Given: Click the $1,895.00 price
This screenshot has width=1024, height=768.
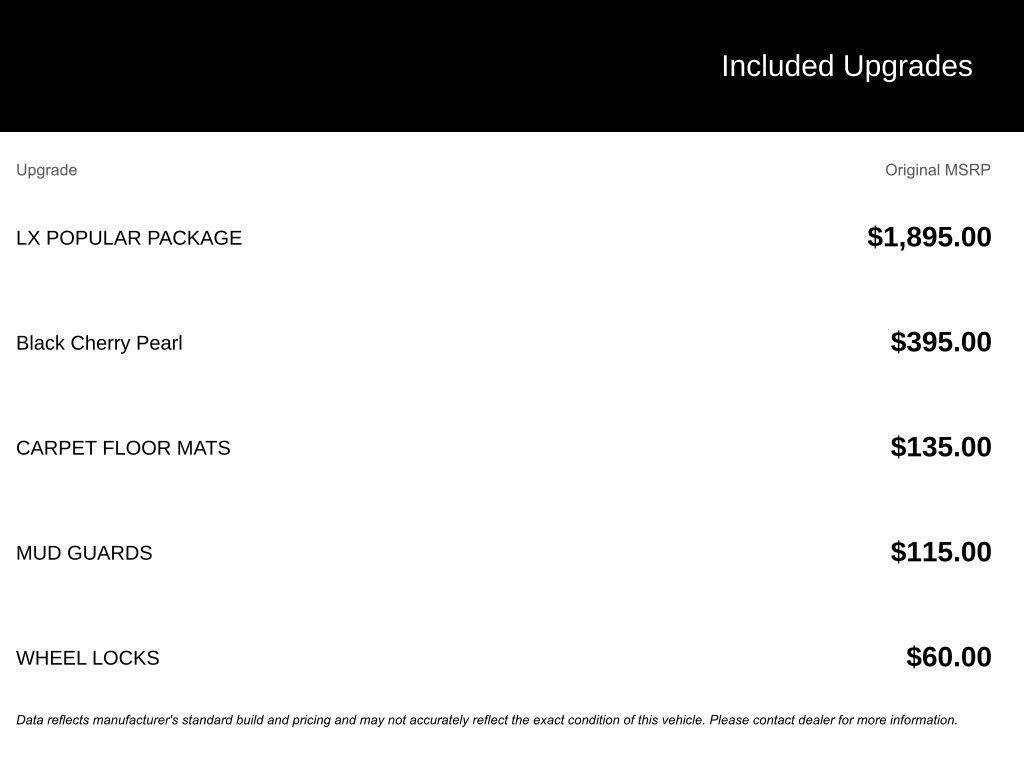Looking at the screenshot, I should 929,237.
